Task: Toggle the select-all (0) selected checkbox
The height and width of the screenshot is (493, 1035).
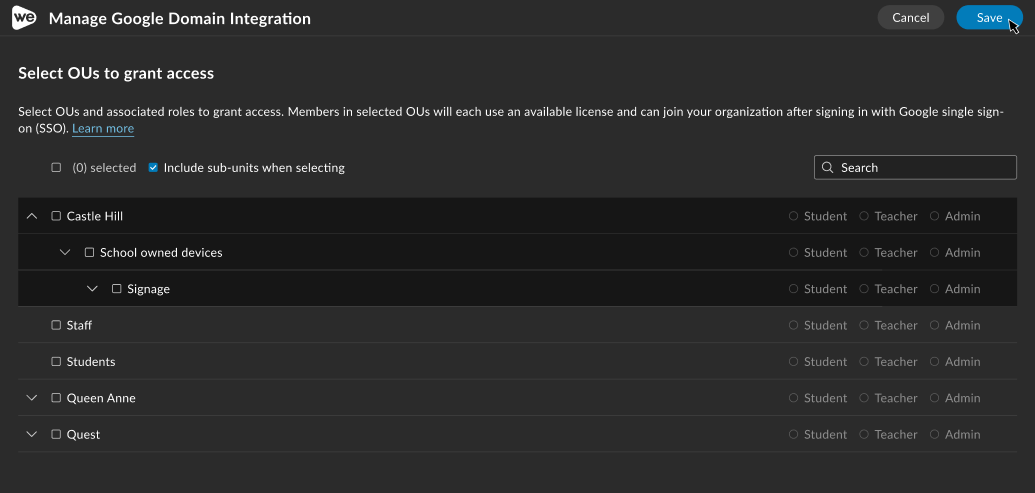Action: [56, 168]
